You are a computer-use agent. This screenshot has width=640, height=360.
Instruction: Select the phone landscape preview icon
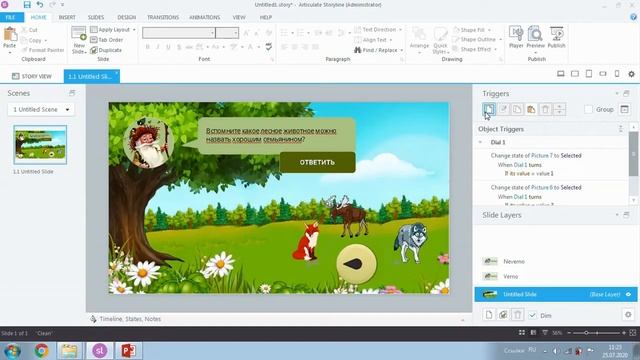pos(603,74)
